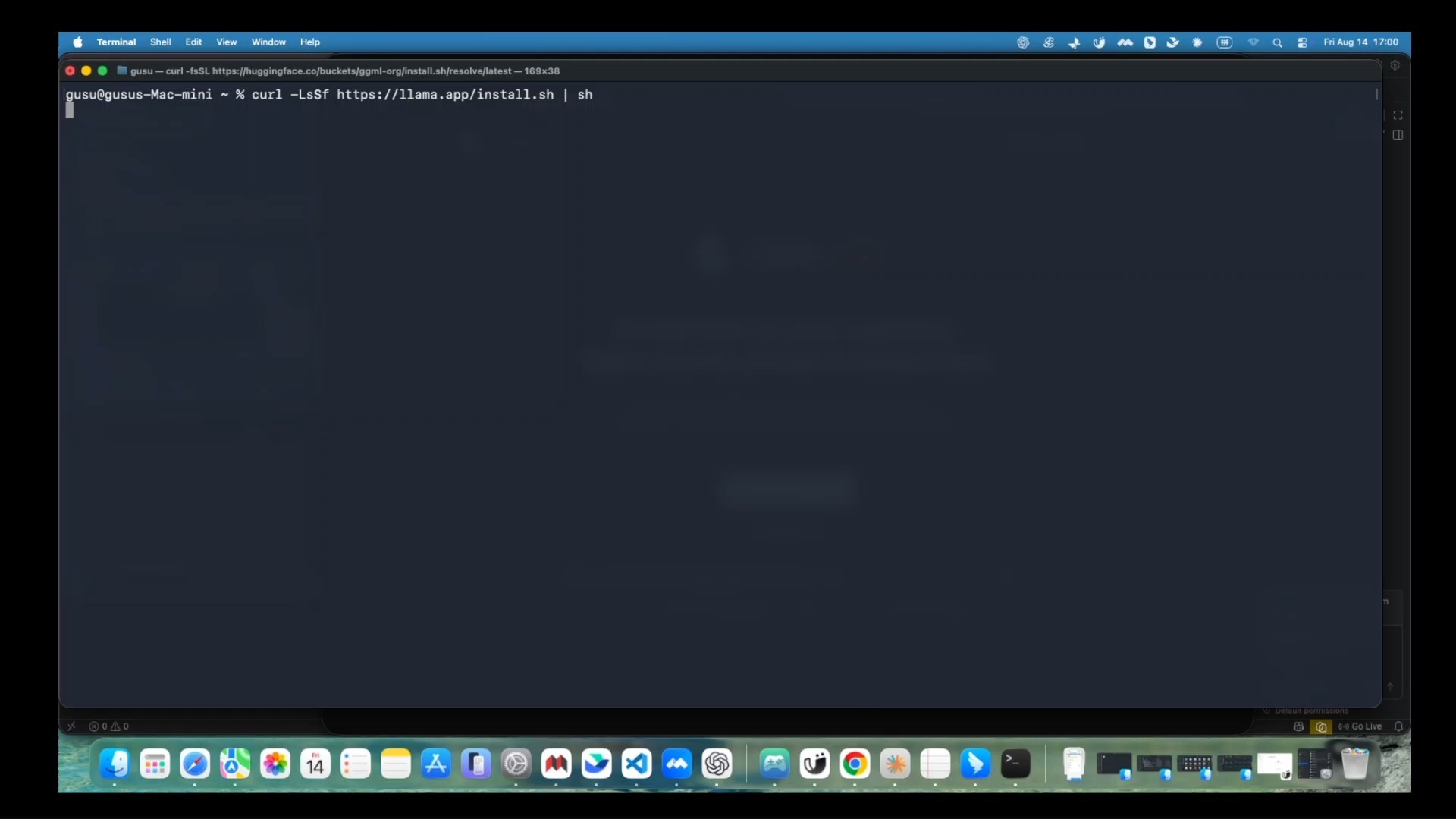Toggle the split panel icon in the background window
The width and height of the screenshot is (1456, 819).
click(x=1398, y=135)
